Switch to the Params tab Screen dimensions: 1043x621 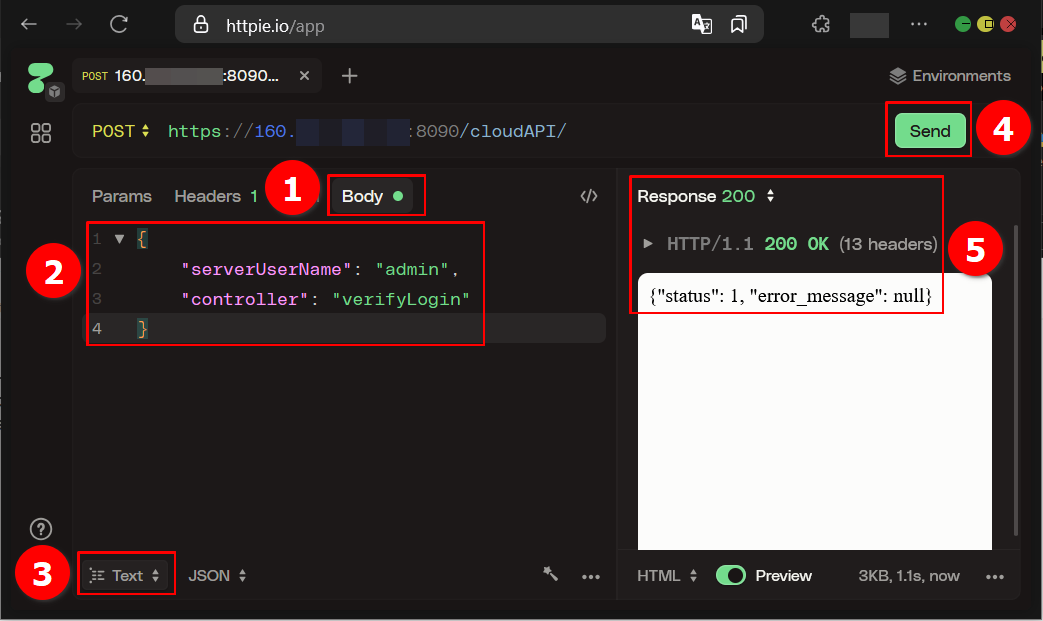(122, 196)
